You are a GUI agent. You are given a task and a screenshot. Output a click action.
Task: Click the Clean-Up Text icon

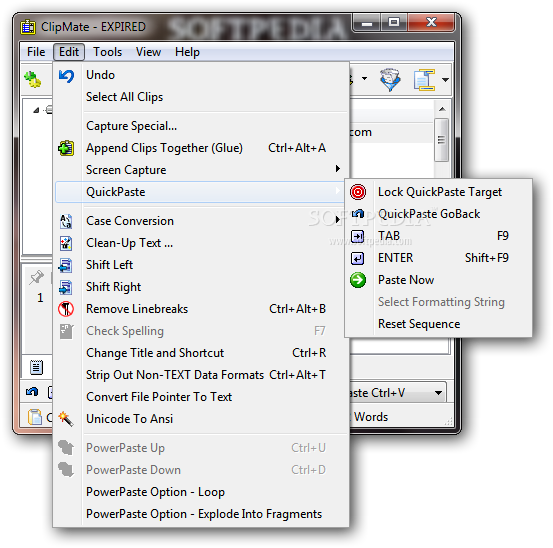(x=66, y=243)
